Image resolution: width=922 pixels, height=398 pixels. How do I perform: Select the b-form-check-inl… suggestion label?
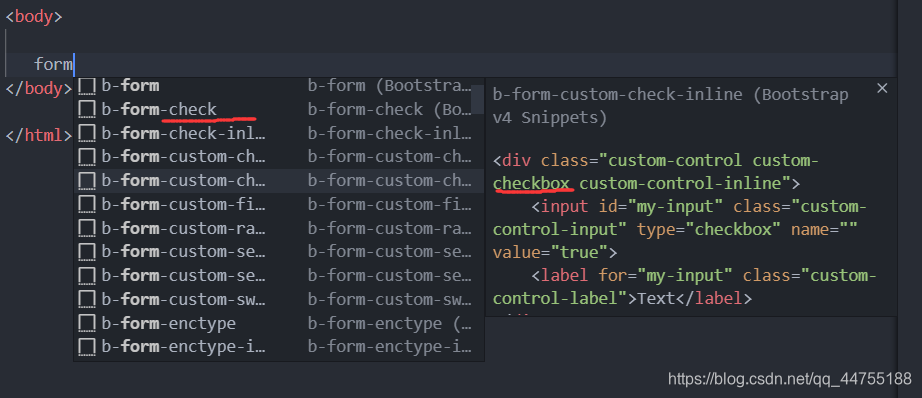click(x=183, y=134)
